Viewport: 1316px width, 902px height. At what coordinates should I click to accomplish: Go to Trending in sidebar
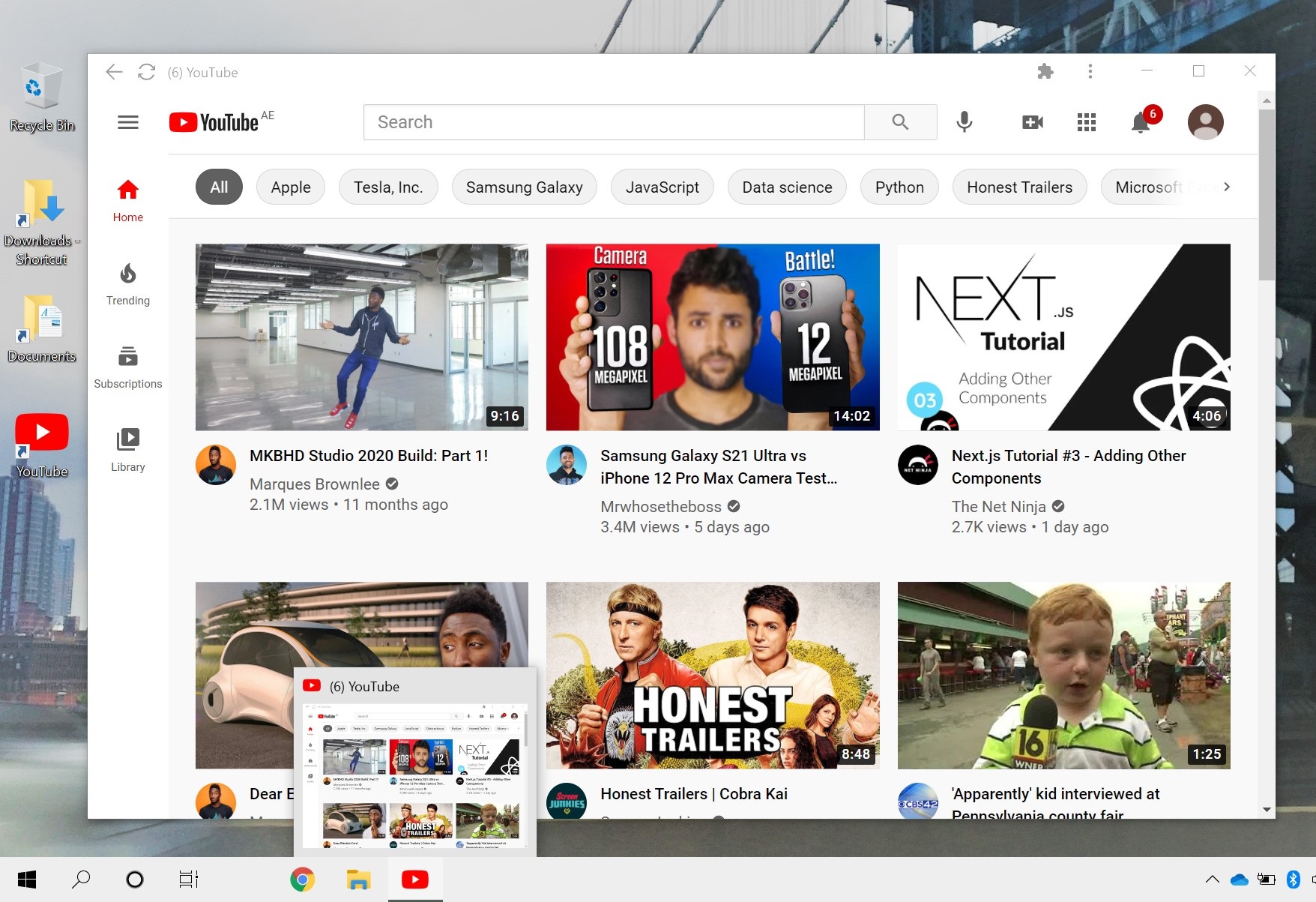128,284
